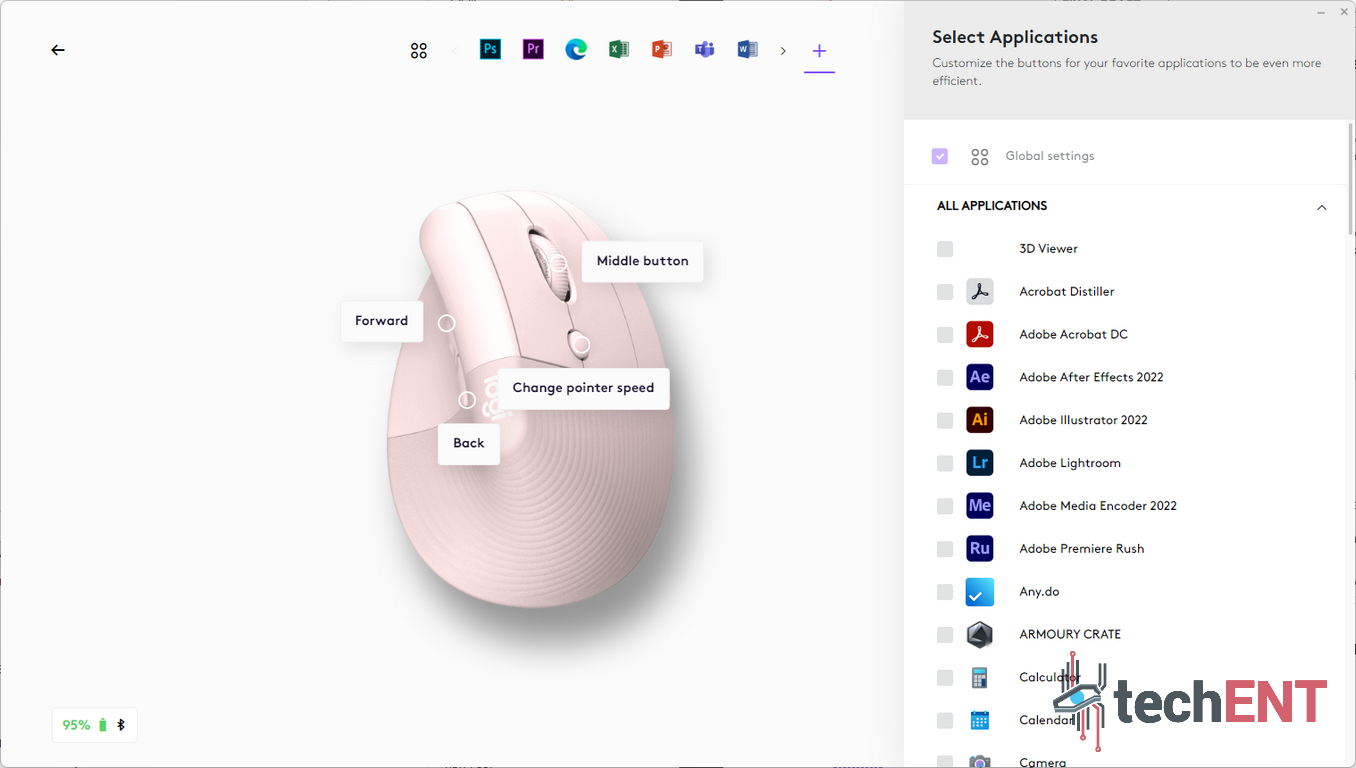The width and height of the screenshot is (1356, 768).
Task: Click the Change pointer speed label
Action: click(x=583, y=388)
